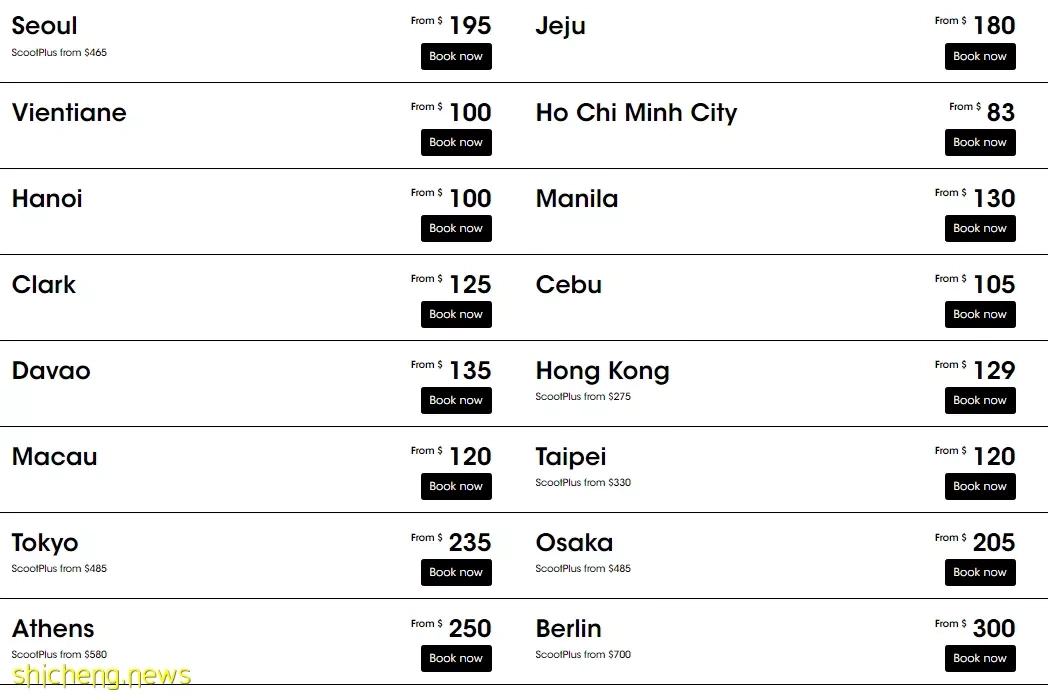Open the Hong Kong destination title
The width and height of the screenshot is (1049, 695).
coord(602,371)
